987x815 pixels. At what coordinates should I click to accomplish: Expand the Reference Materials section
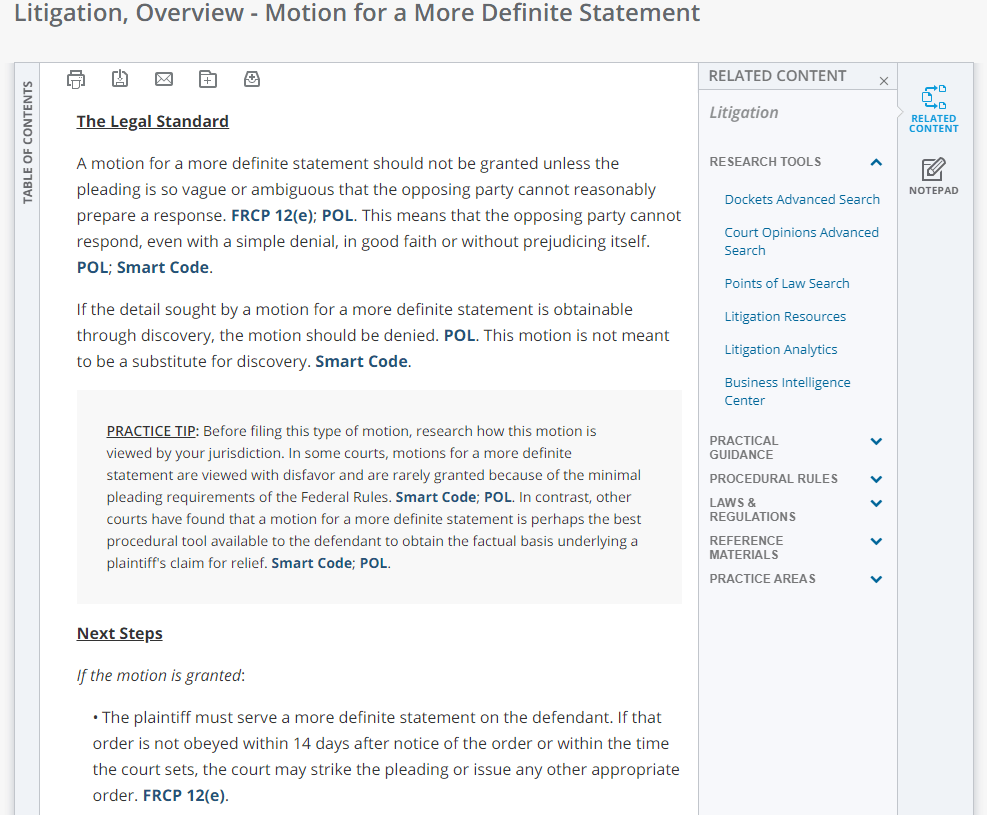876,541
